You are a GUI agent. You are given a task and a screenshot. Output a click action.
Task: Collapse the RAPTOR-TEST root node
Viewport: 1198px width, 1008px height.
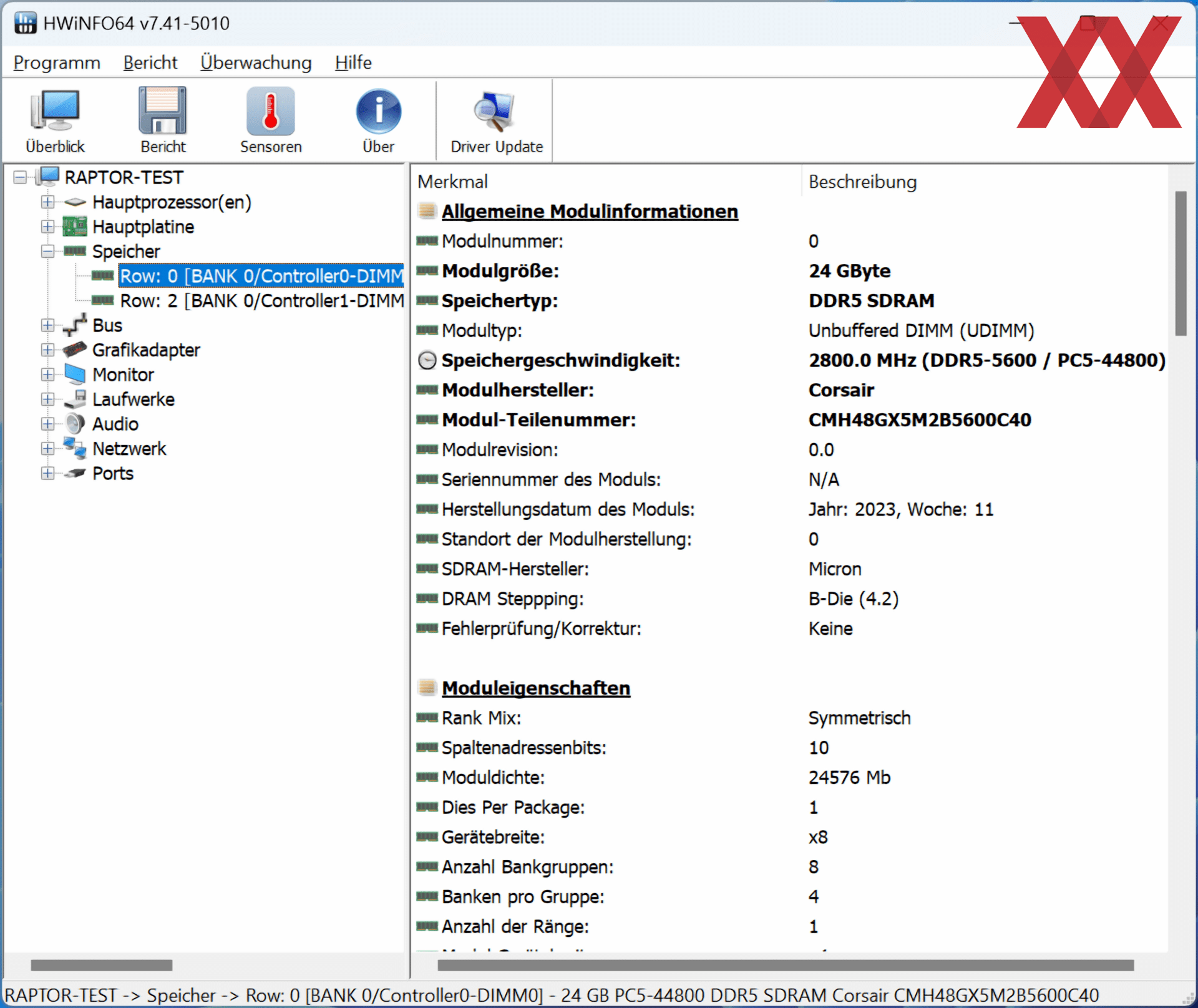[20, 178]
